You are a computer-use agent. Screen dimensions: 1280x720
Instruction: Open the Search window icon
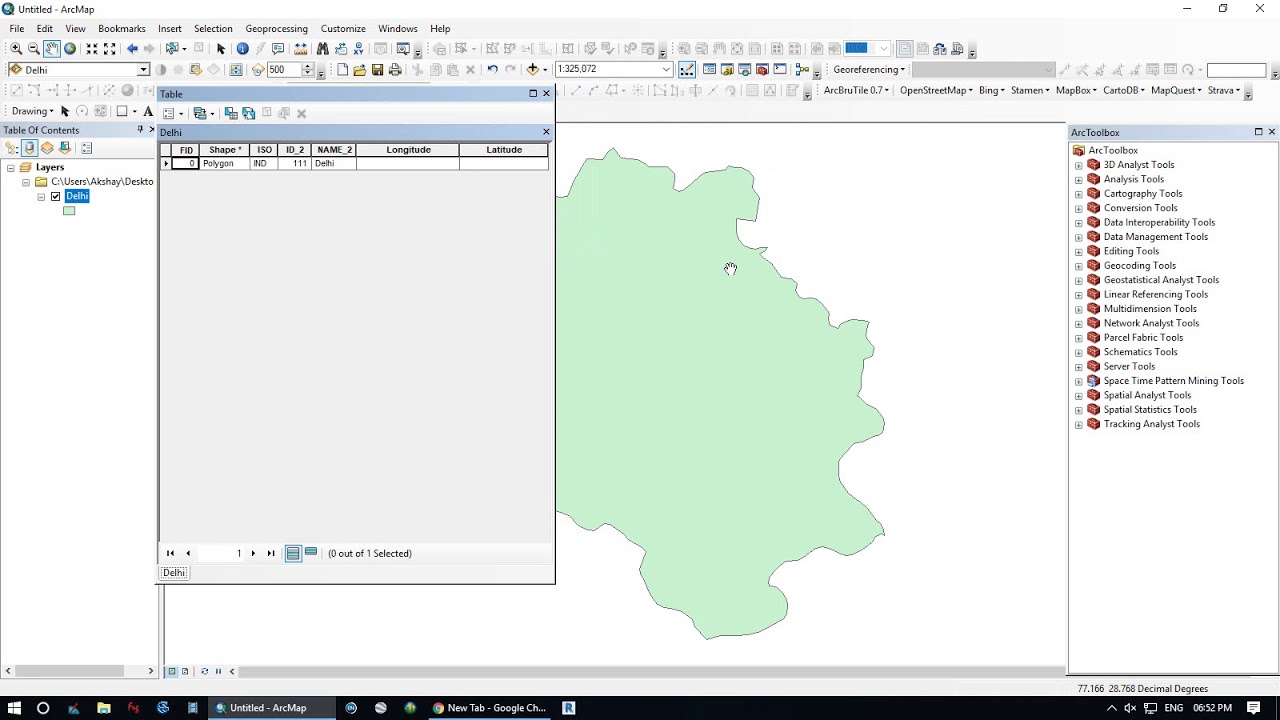click(x=745, y=70)
